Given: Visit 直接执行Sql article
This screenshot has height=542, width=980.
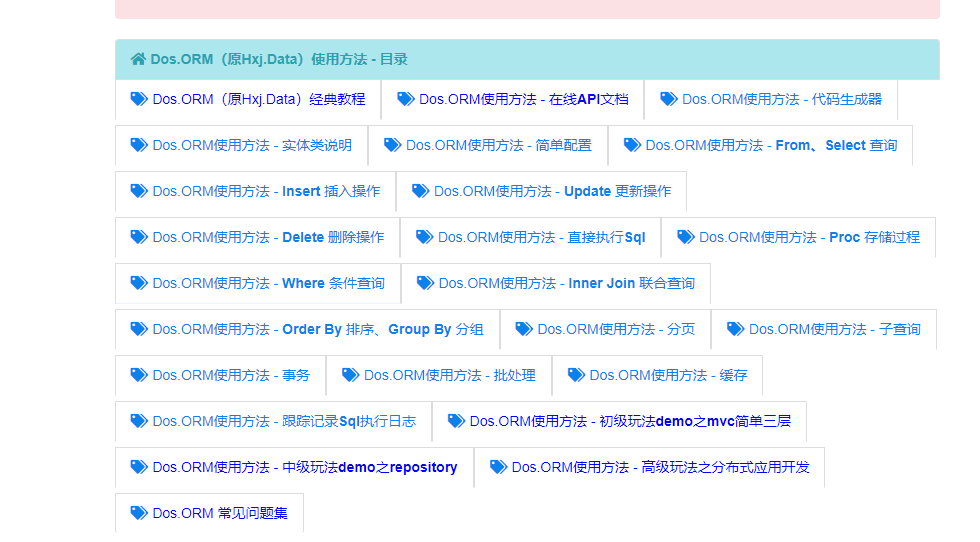Looking at the screenshot, I should (541, 237).
